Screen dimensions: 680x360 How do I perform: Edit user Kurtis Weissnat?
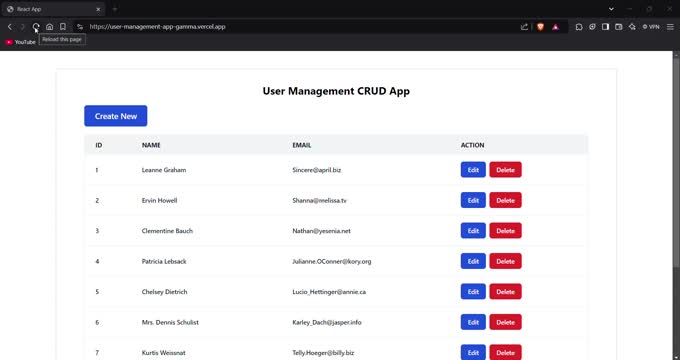click(x=473, y=353)
